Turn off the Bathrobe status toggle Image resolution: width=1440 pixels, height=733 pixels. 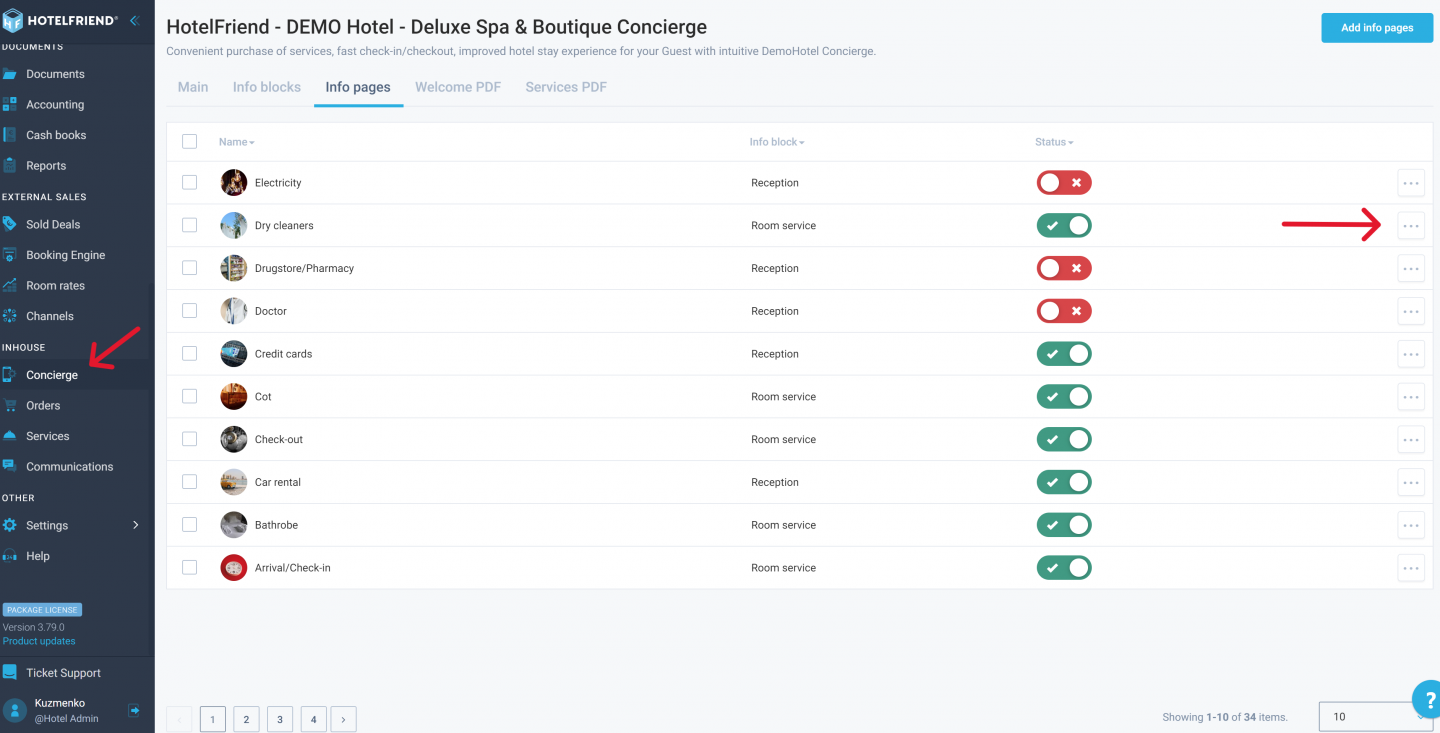(x=1064, y=525)
